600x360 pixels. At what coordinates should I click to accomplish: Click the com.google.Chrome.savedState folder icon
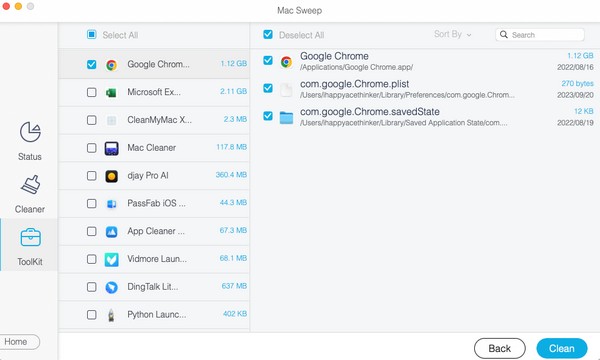pyautogui.click(x=286, y=117)
